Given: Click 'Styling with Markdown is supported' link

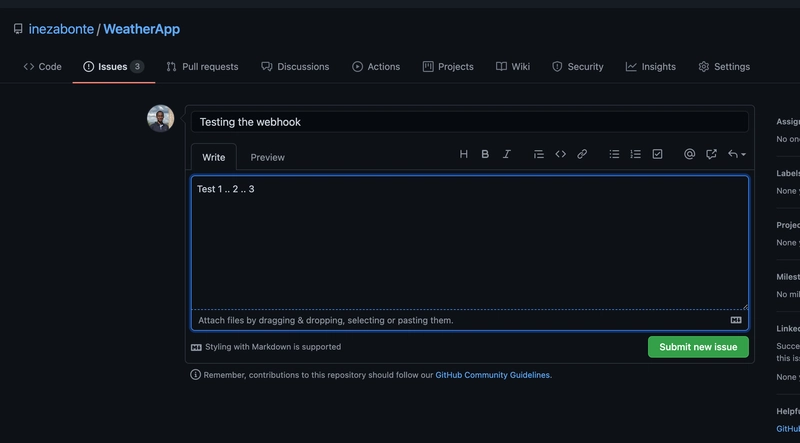Looking at the screenshot, I should [273, 347].
